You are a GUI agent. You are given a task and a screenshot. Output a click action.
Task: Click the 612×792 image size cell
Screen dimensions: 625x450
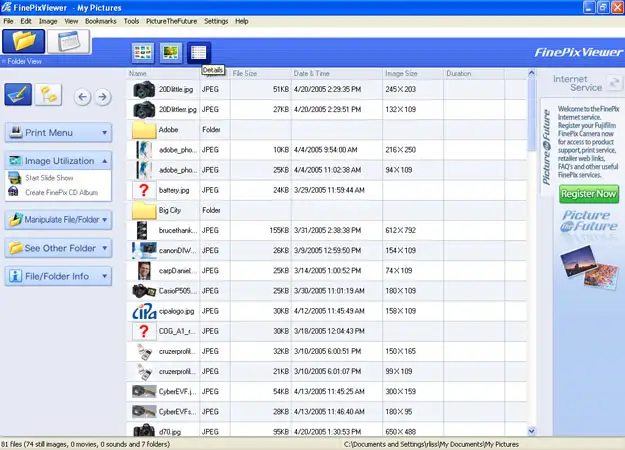click(401, 230)
